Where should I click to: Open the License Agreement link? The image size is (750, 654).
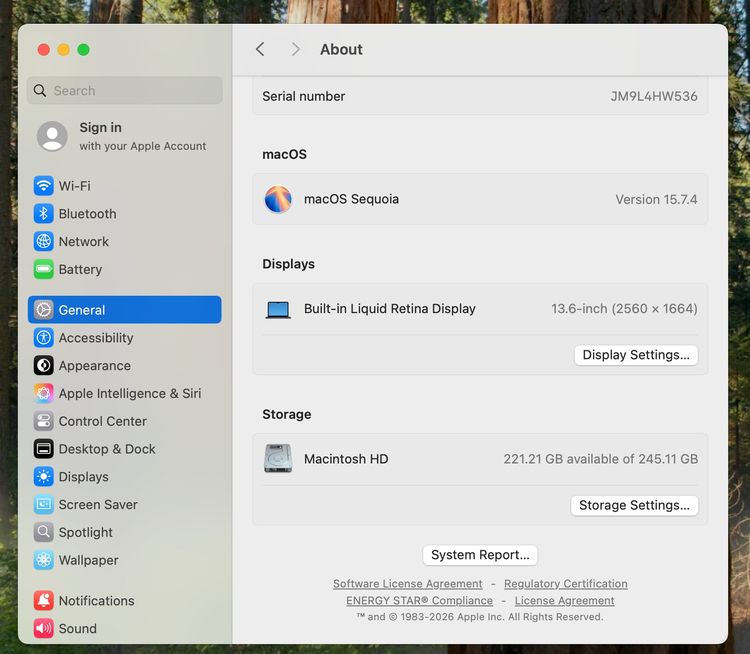coord(564,600)
